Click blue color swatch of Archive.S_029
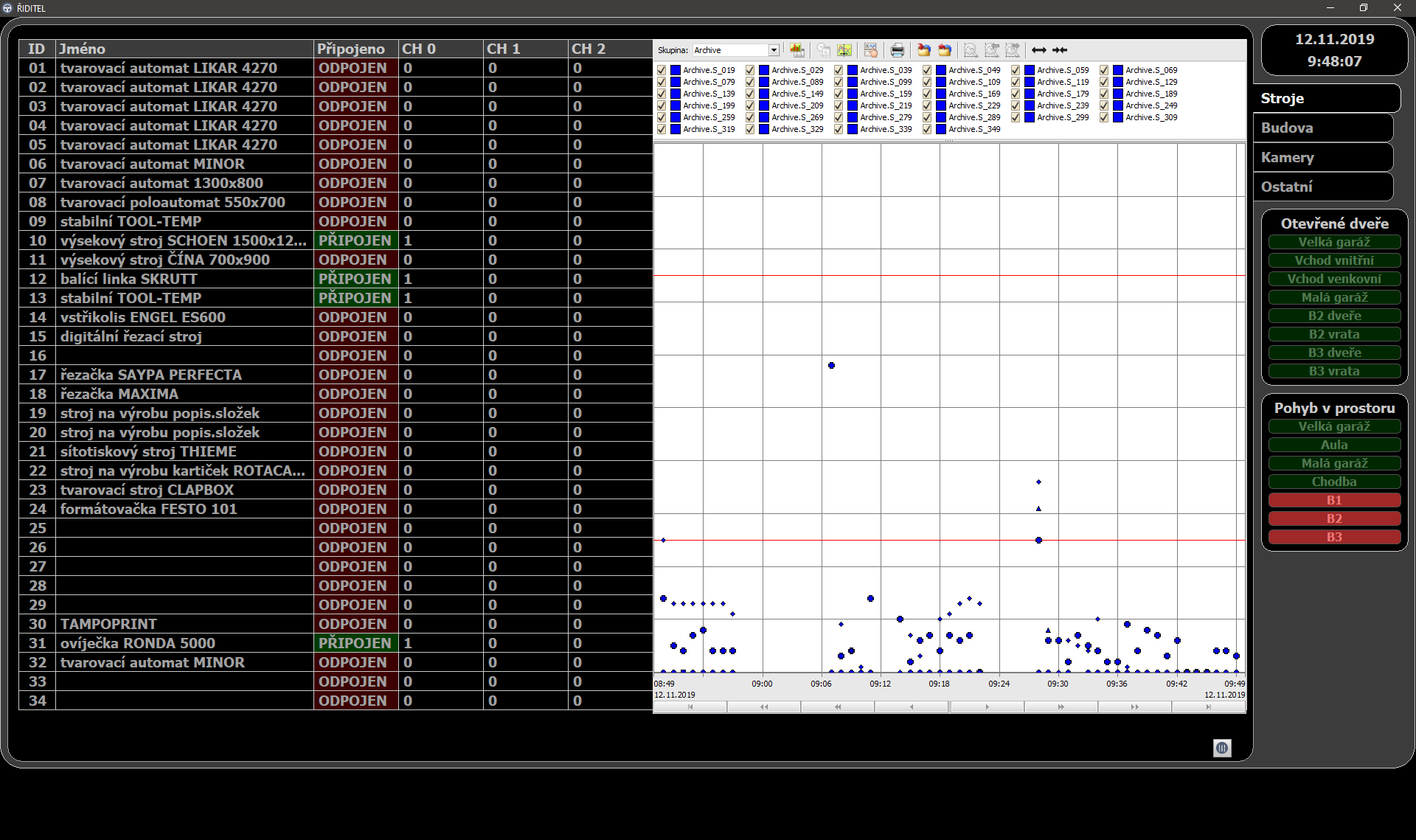Image resolution: width=1416 pixels, height=840 pixels. pyautogui.click(x=764, y=70)
